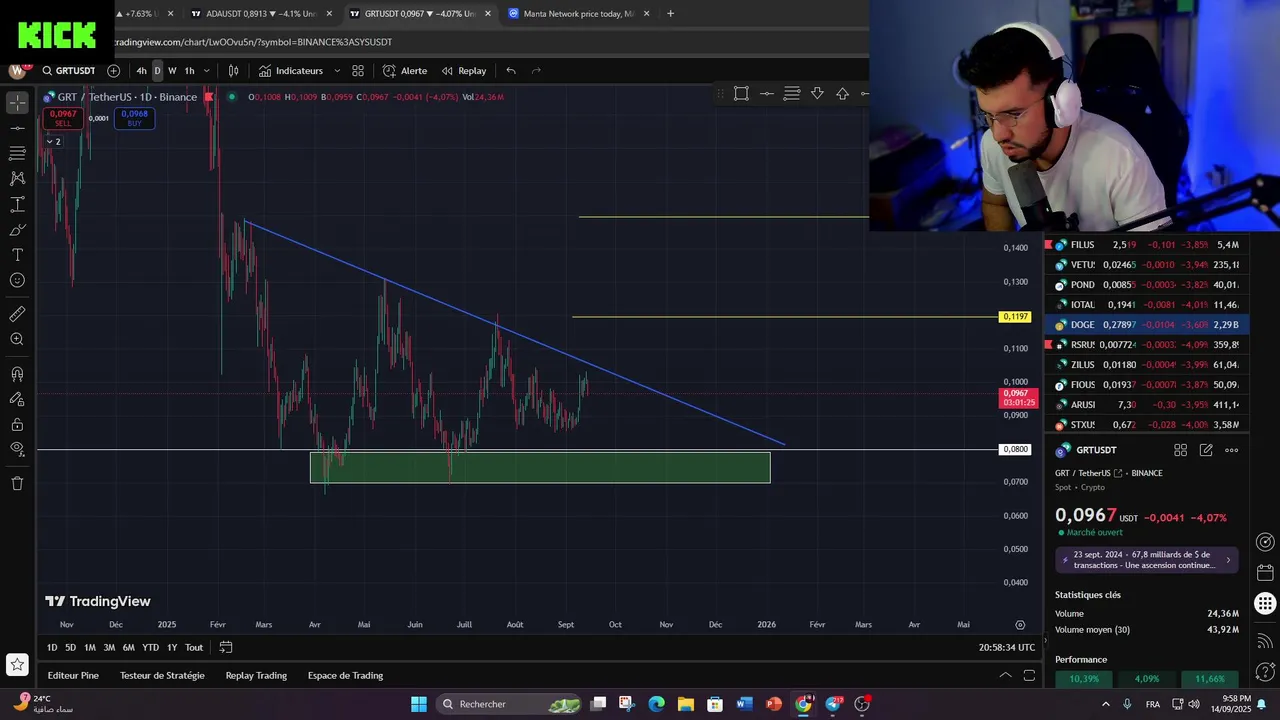Click the rectangle icon in floating toolbar

(x=741, y=94)
